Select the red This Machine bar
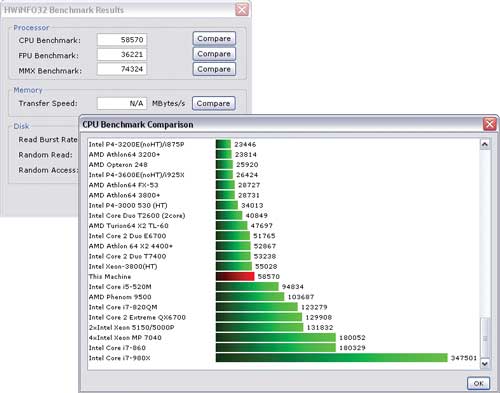The height and width of the screenshot is (393, 500). point(235,277)
